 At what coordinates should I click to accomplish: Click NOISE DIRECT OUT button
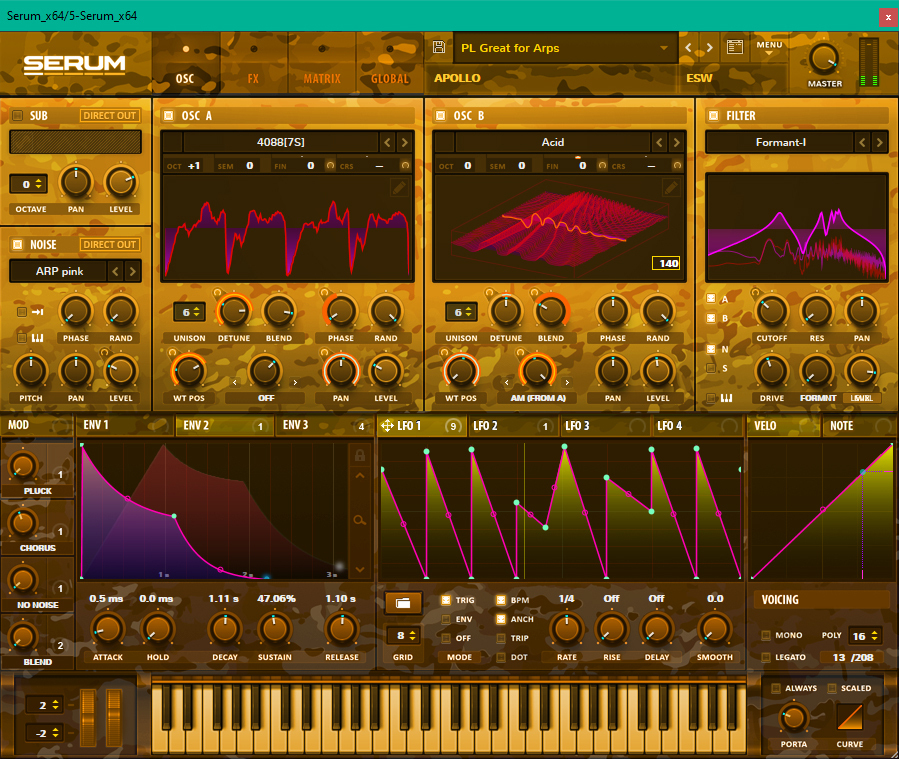coord(110,244)
